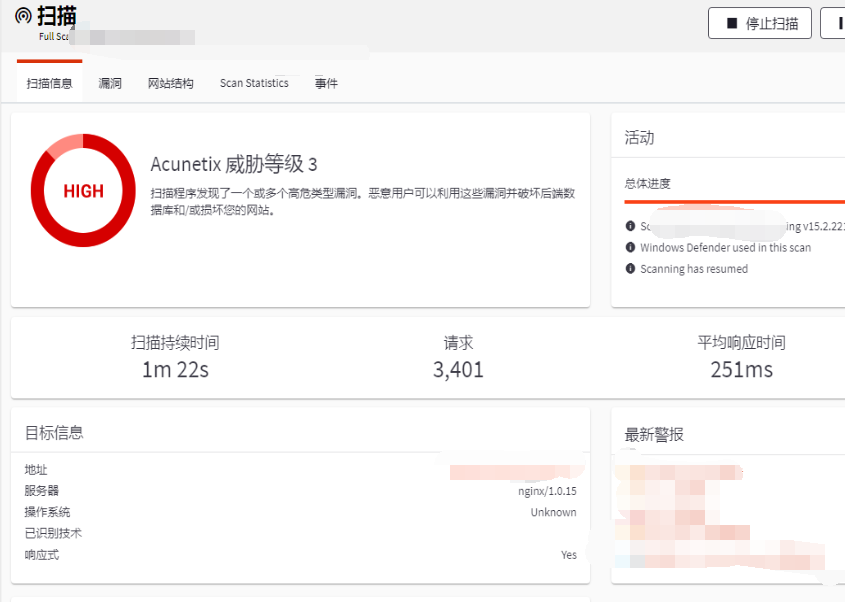The image size is (845, 602).
Task: Click the 活动 panel heading
Action: tap(639, 137)
